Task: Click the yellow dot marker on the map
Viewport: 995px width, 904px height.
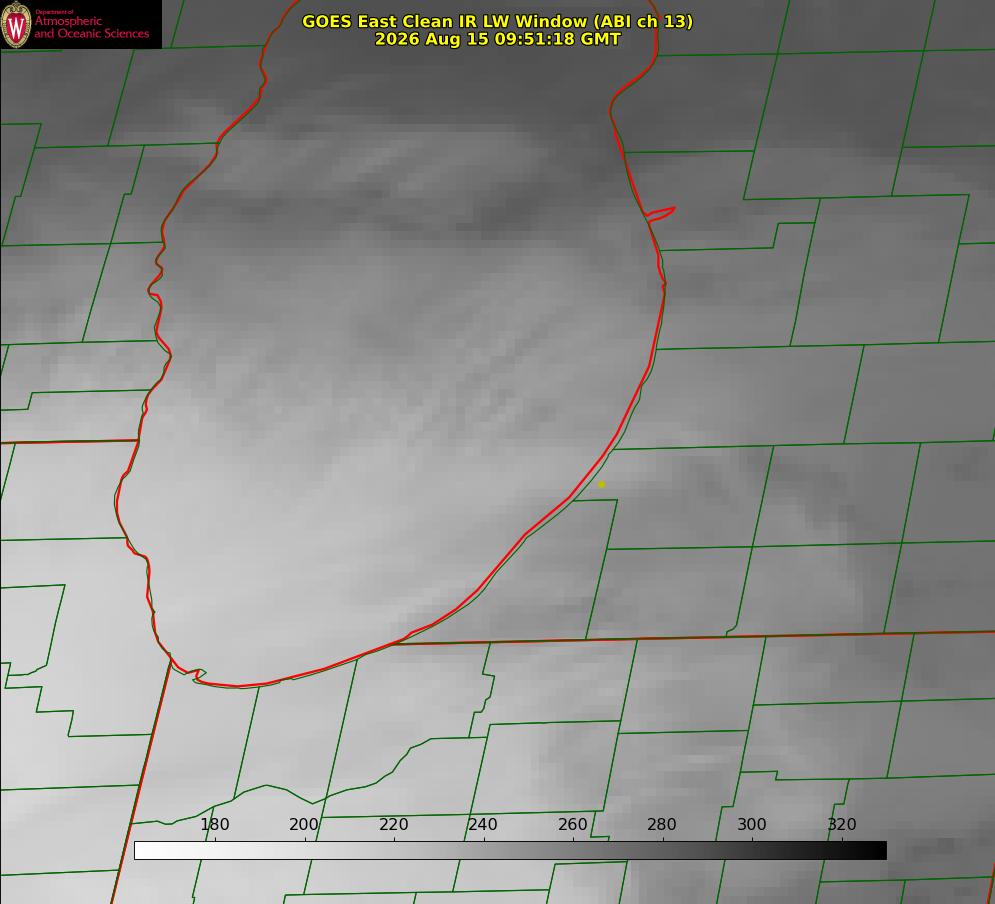Action: coord(601,485)
